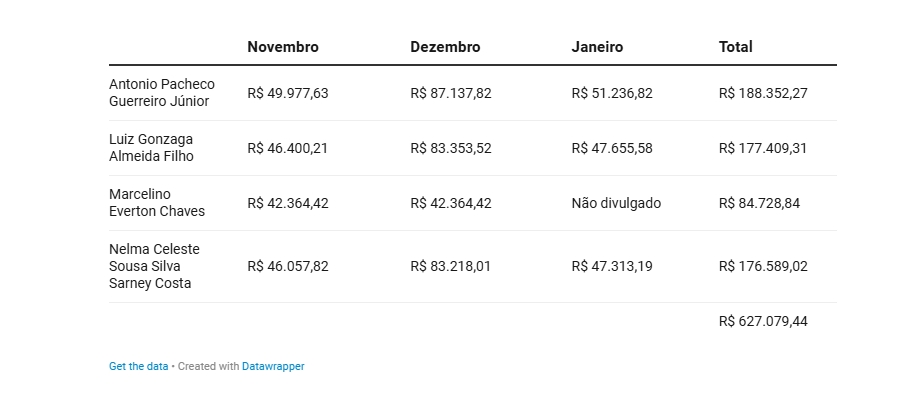Select the Total column header
Image resolution: width=912 pixels, height=405 pixels.
tap(736, 47)
